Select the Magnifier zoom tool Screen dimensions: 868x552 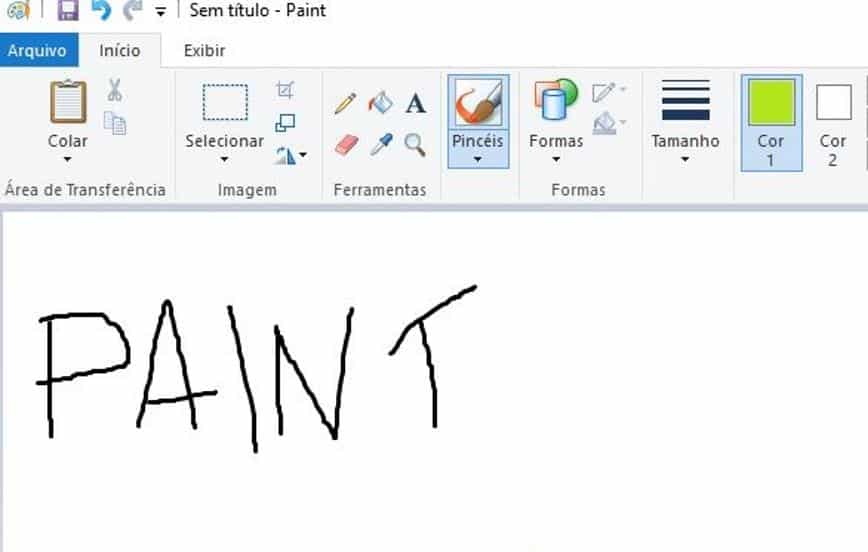pyautogui.click(x=415, y=145)
